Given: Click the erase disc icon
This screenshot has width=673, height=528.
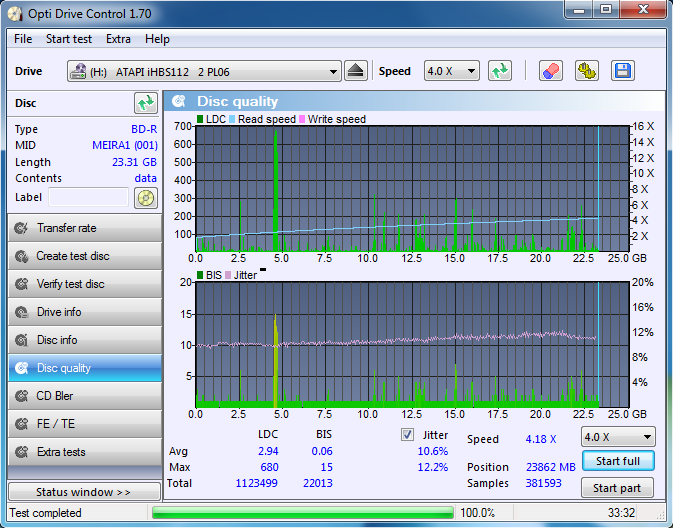Looking at the screenshot, I should [550, 71].
